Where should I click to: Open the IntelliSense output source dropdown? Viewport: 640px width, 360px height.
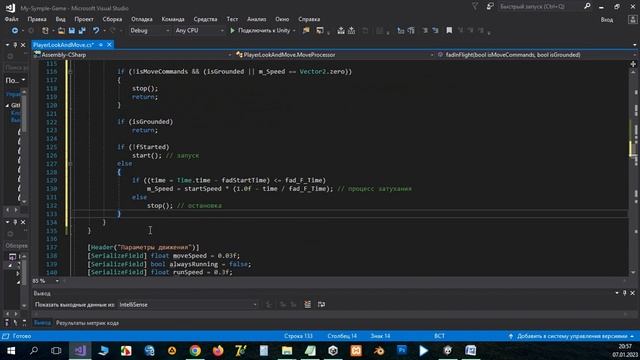tap(188, 304)
